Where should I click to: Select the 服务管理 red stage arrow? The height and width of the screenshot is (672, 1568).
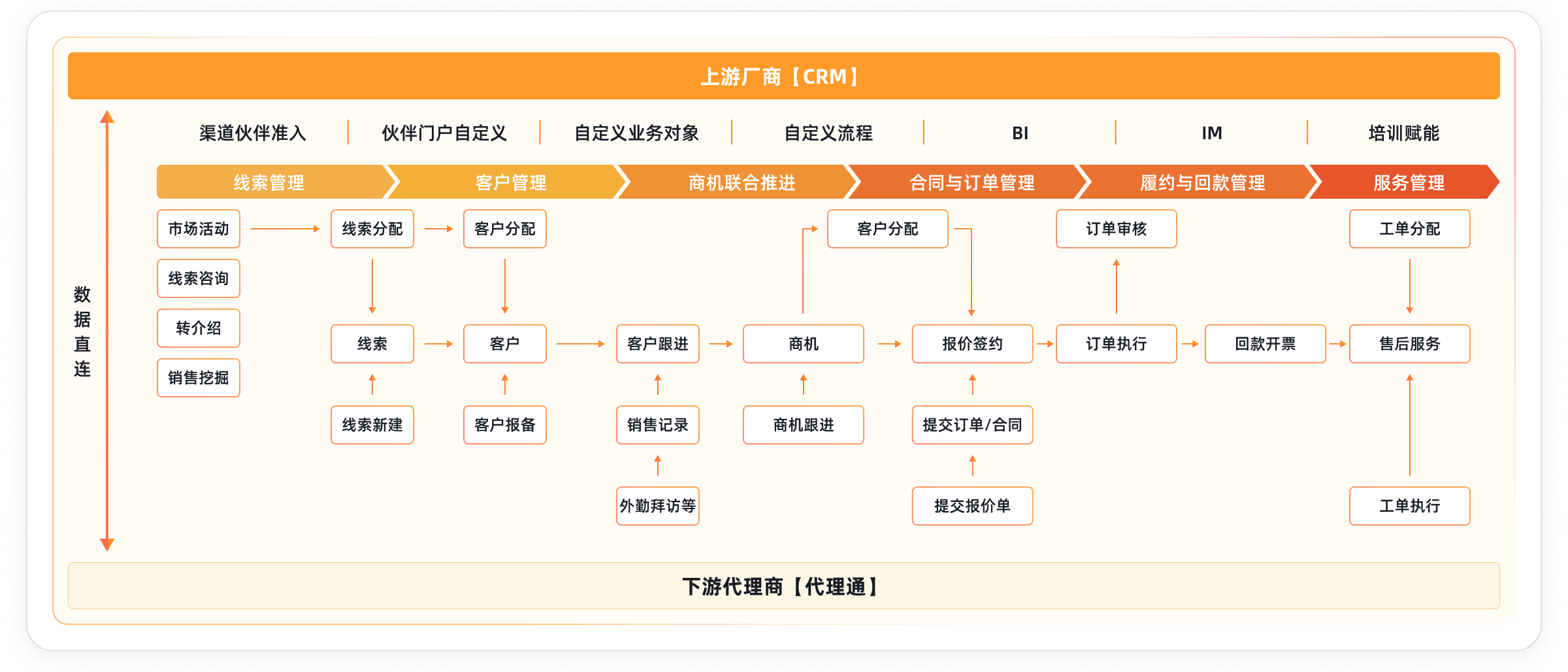click(x=1408, y=182)
